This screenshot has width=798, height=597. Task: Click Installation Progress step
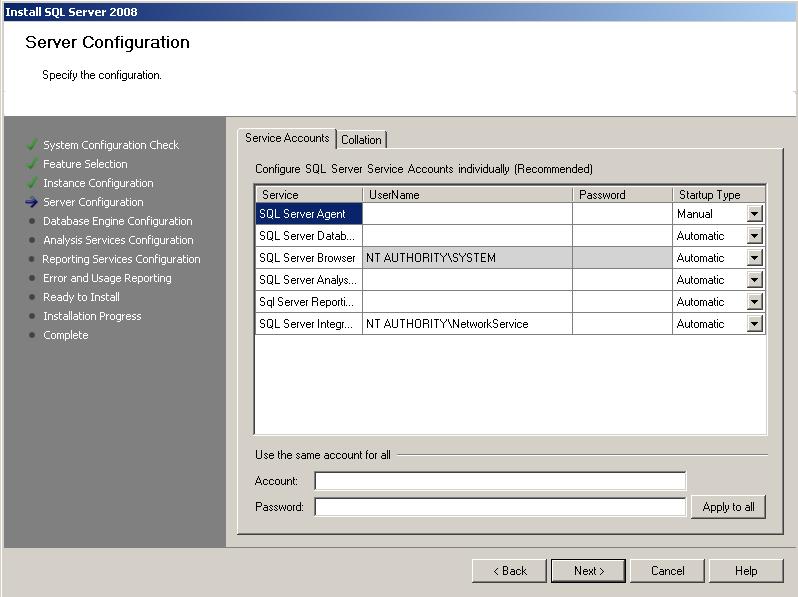pos(92,316)
